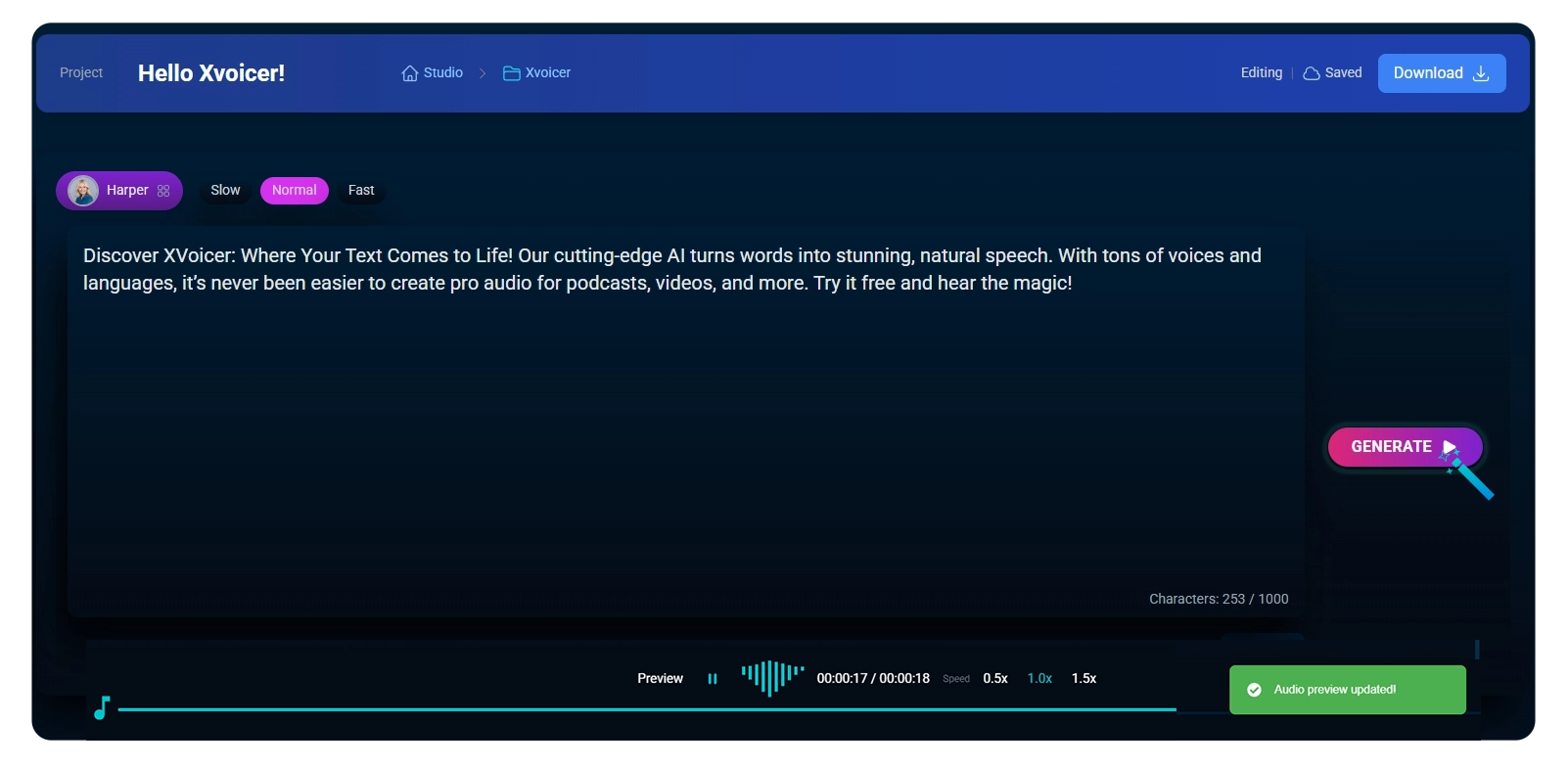Dismiss the Audio preview updated notification
This screenshot has width=1568, height=767.
tap(1348, 690)
